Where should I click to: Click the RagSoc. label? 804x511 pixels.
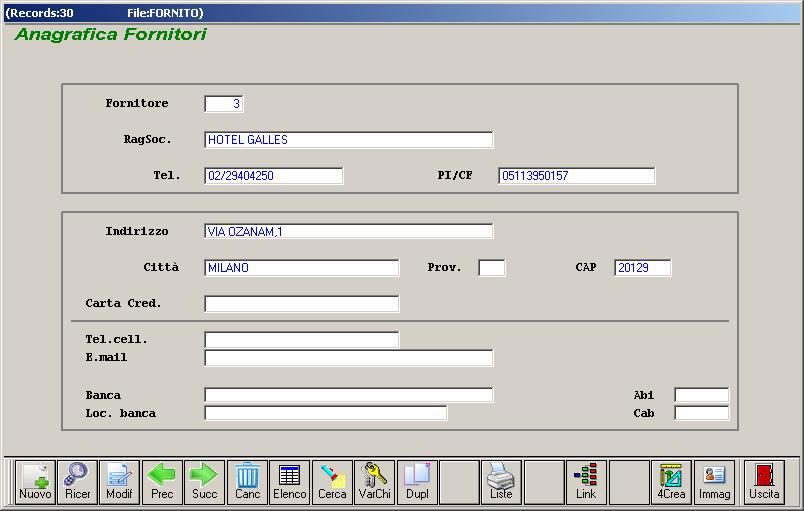[147, 139]
